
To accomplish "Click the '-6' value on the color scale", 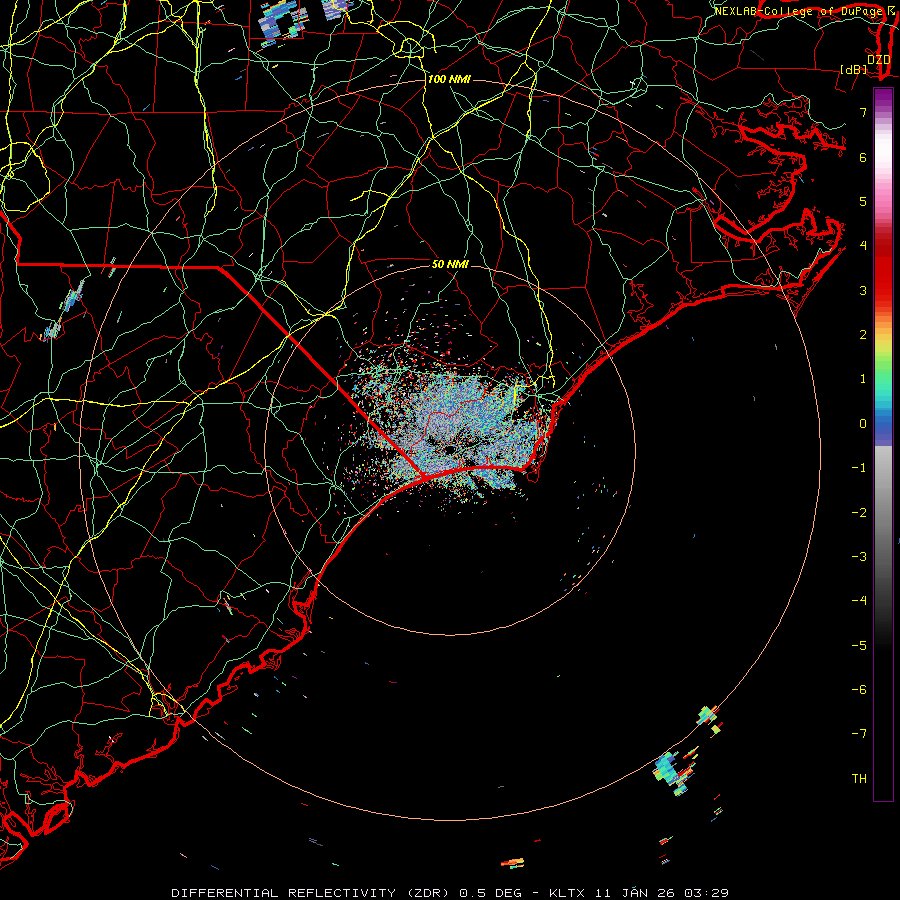I will coord(859,689).
